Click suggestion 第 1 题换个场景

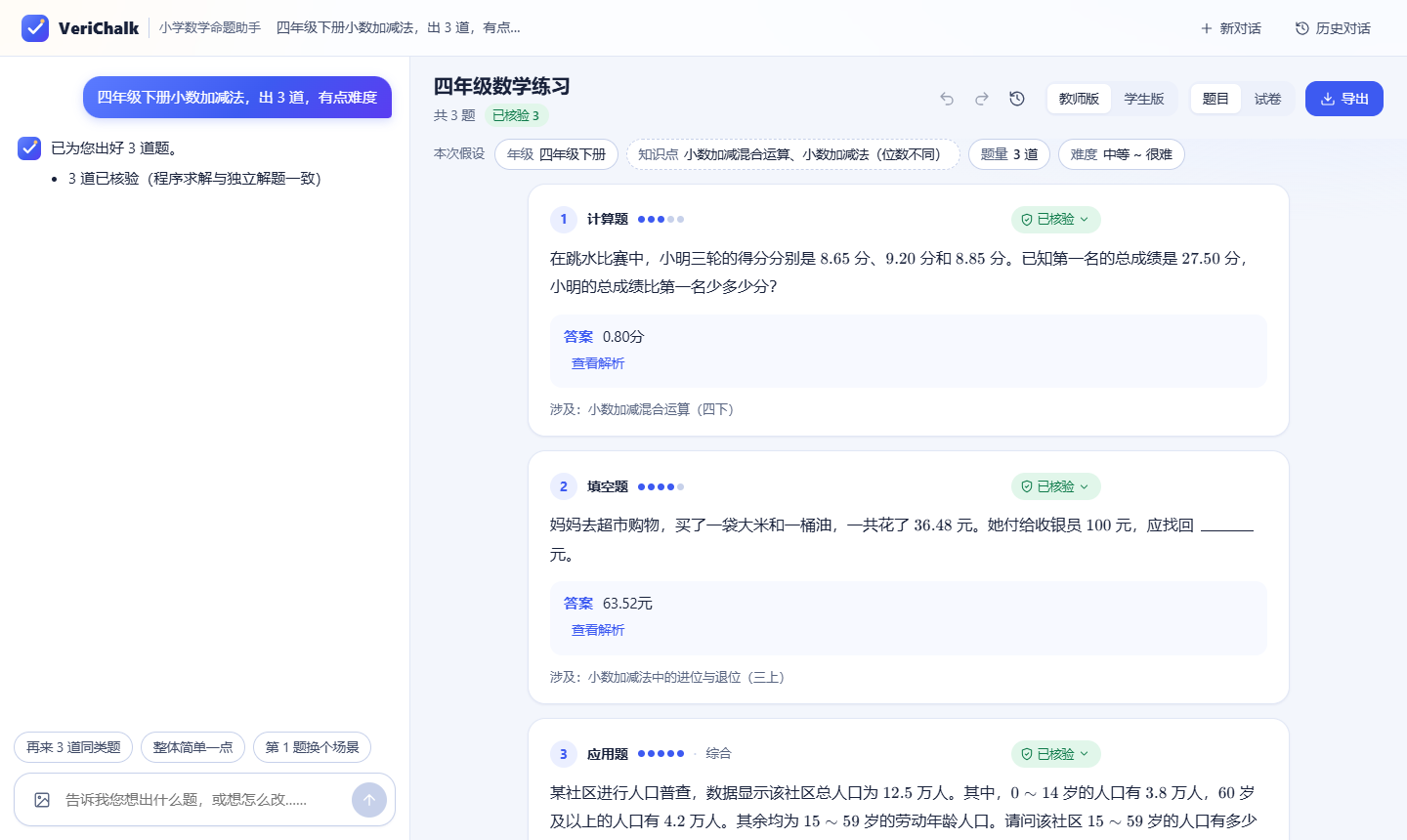[312, 747]
